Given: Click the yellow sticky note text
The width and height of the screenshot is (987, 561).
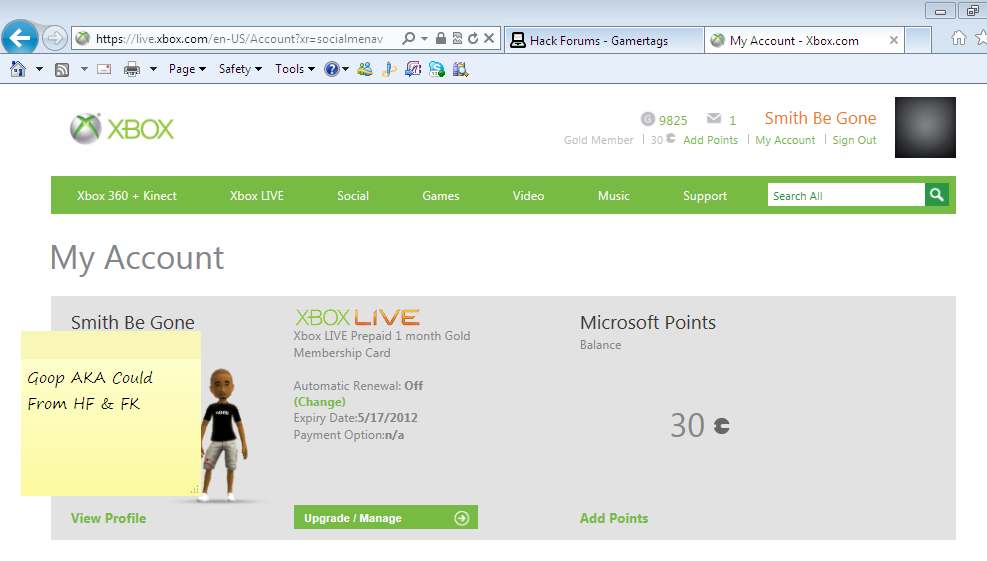Looking at the screenshot, I should [89, 391].
